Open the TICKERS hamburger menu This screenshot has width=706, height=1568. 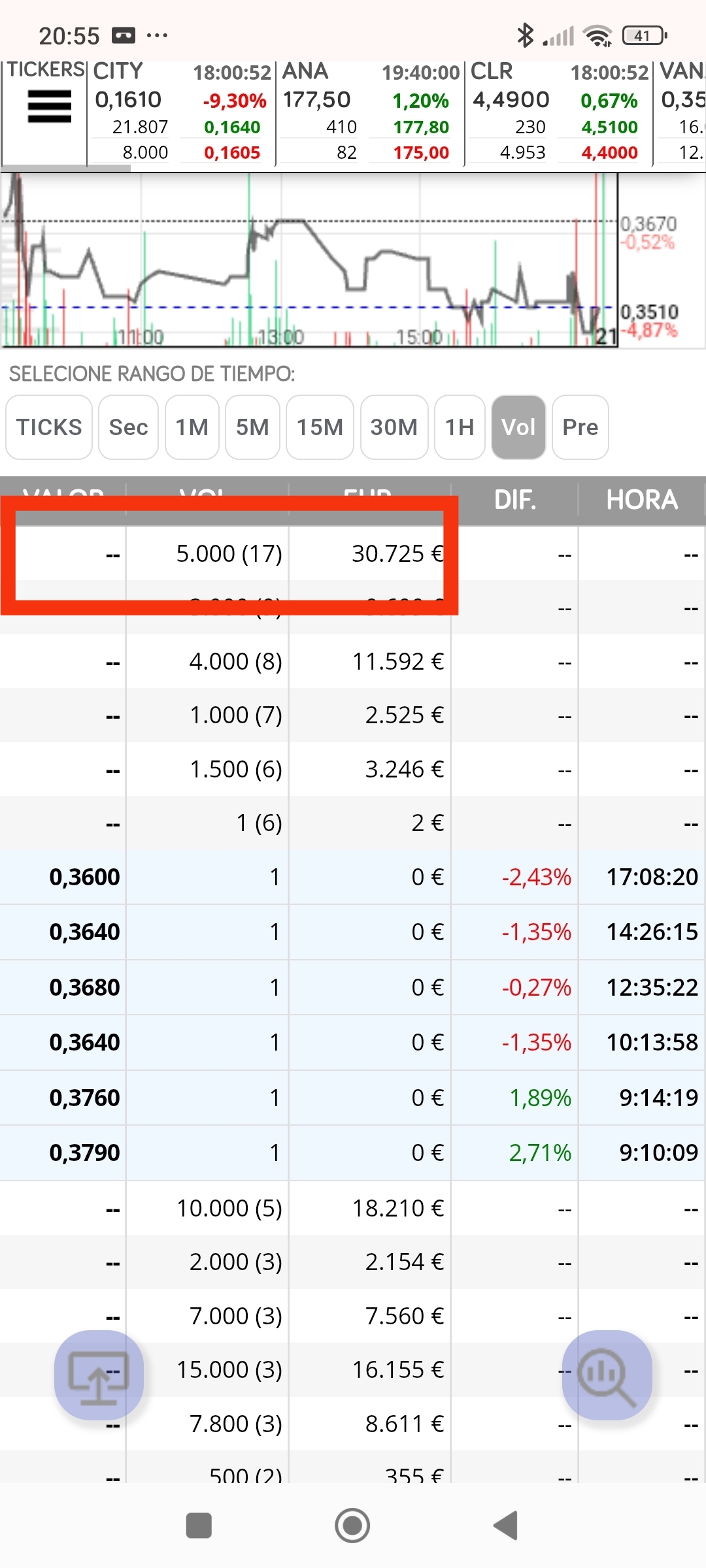[x=49, y=106]
